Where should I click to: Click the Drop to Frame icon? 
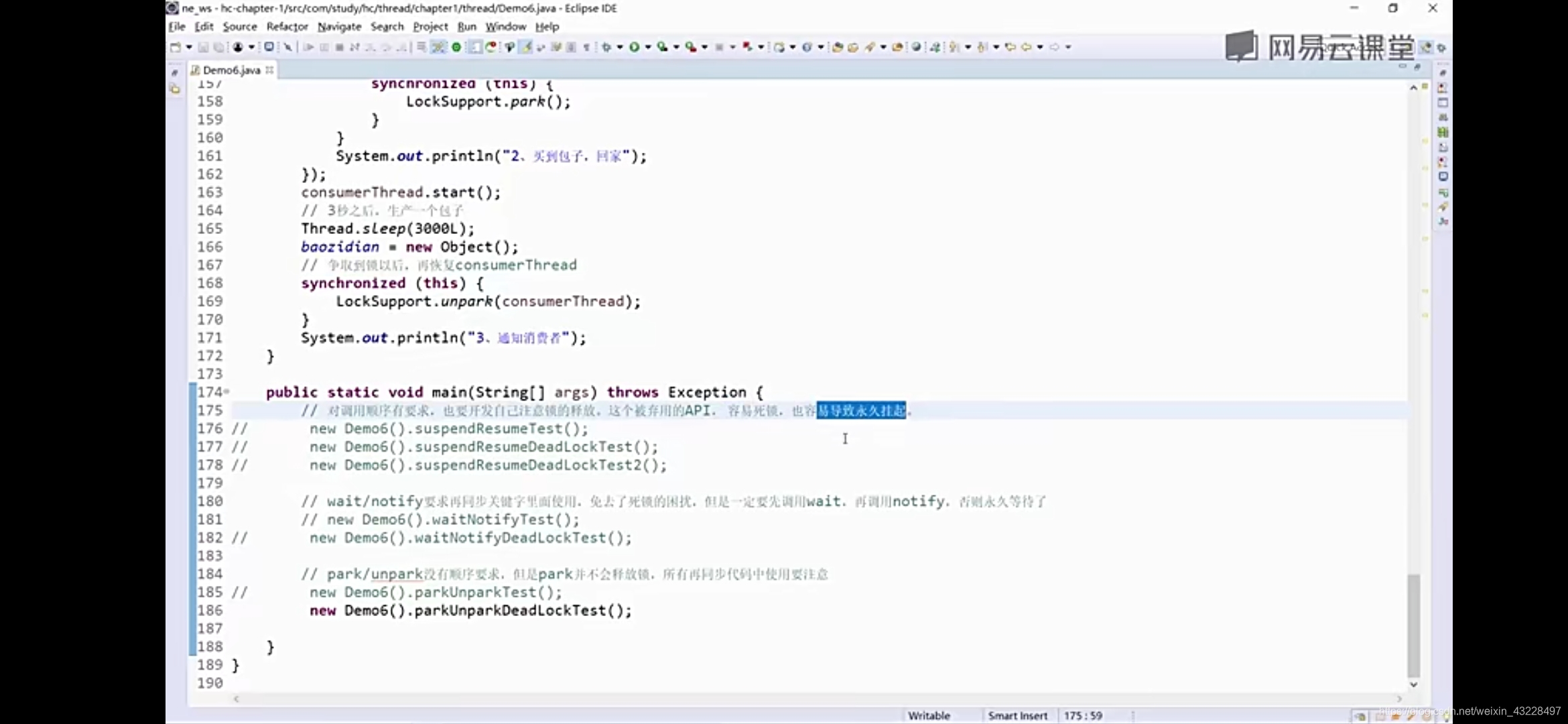(x=421, y=47)
